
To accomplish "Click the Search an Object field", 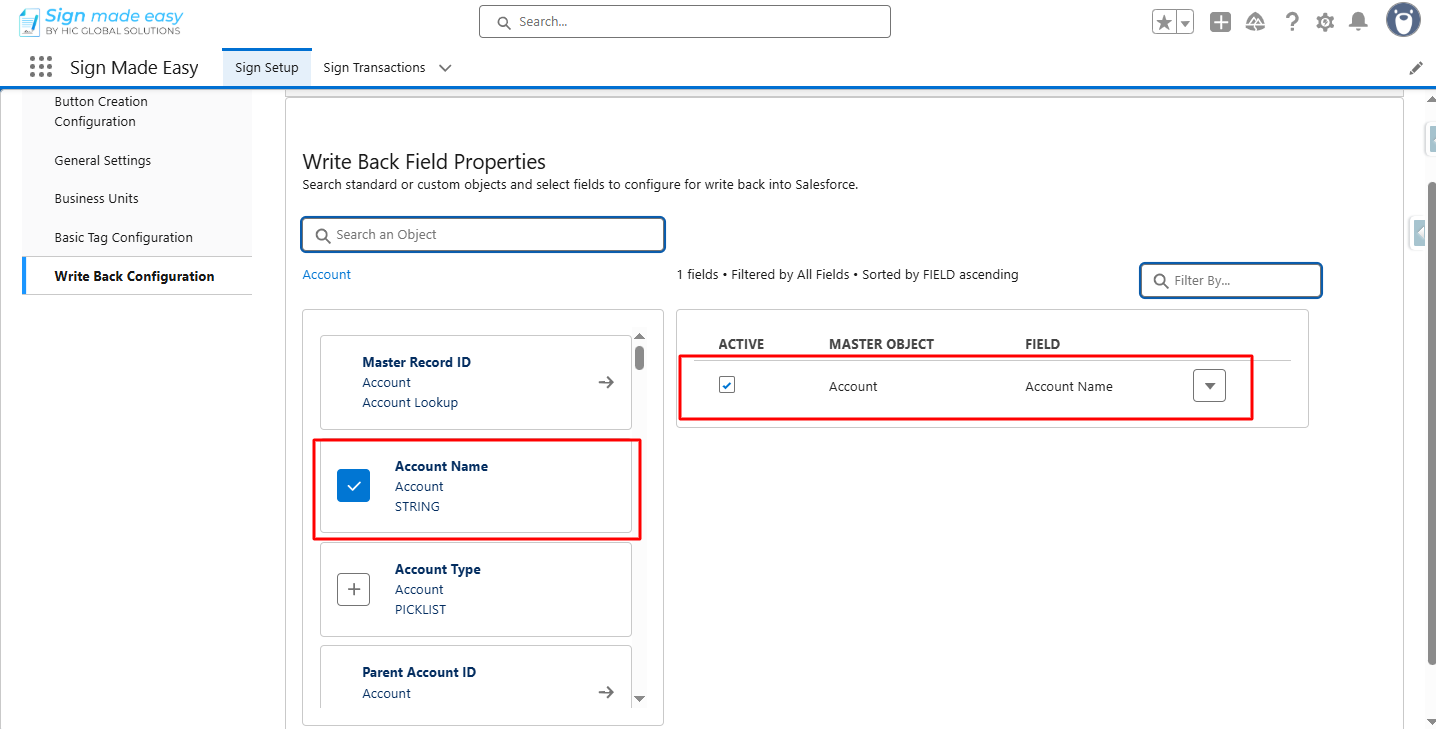I will click(483, 234).
